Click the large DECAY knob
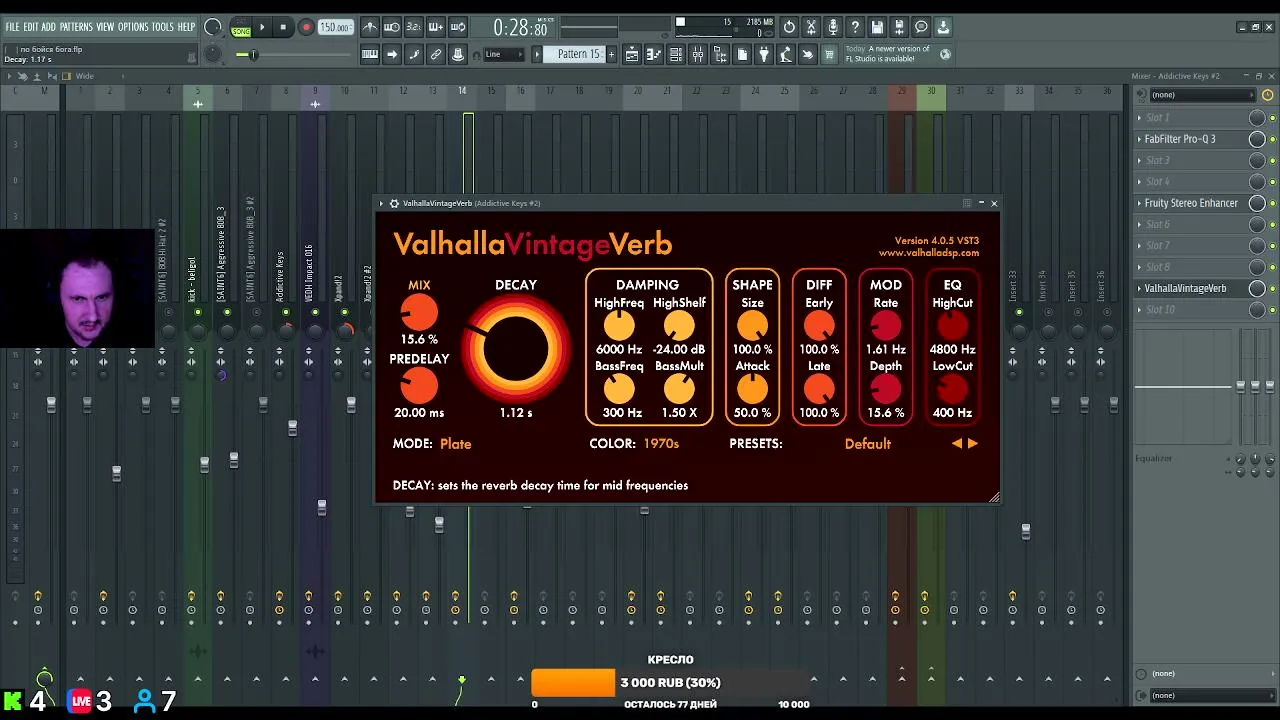The image size is (1280, 720). coord(516,349)
